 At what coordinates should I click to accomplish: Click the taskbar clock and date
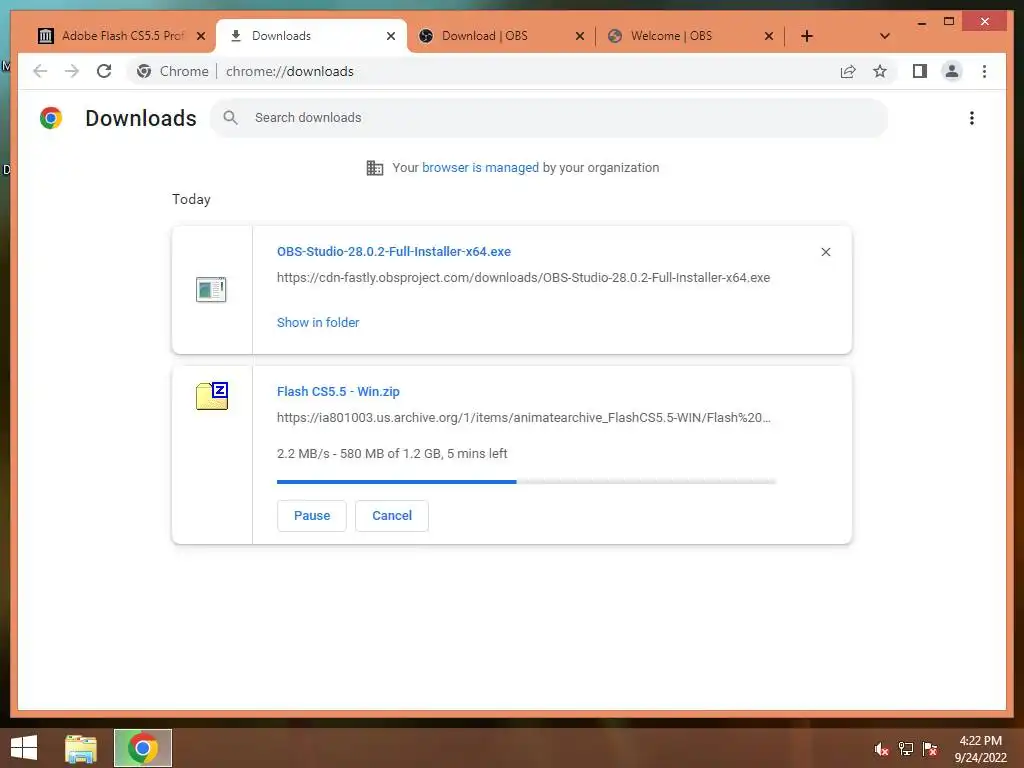pos(981,749)
